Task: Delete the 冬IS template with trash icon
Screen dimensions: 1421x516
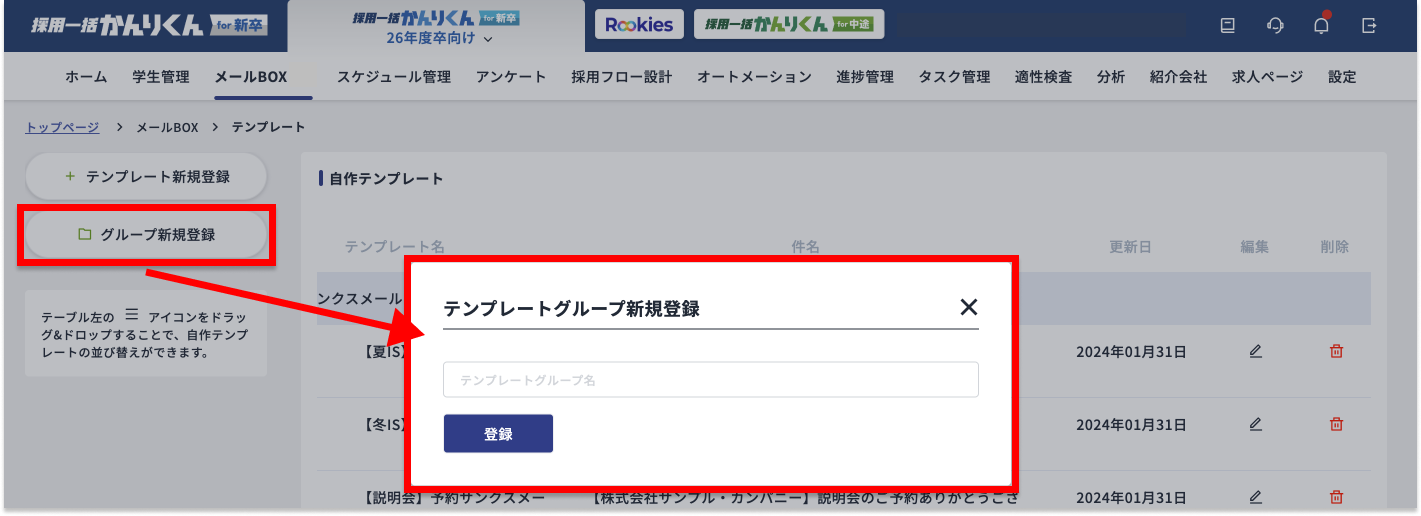Action: (x=1336, y=424)
